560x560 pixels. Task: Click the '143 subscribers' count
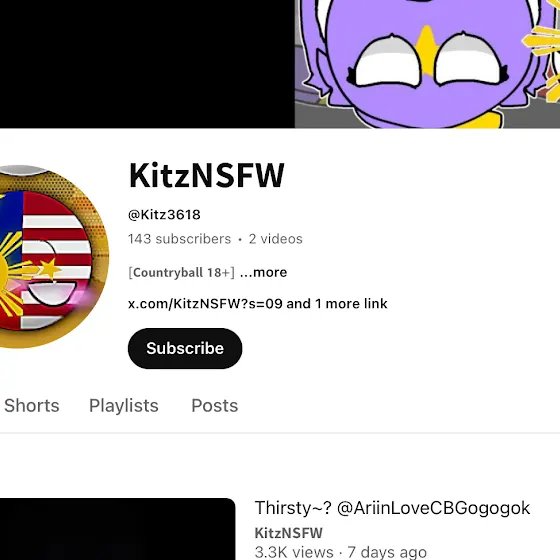tap(180, 239)
